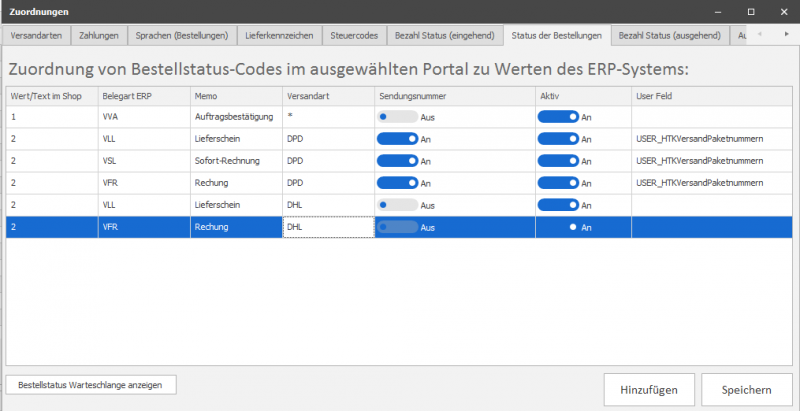Image resolution: width=800 pixels, height=411 pixels.
Task: Show the Bestellstatus Warteschlange
Action: [x=91, y=384]
